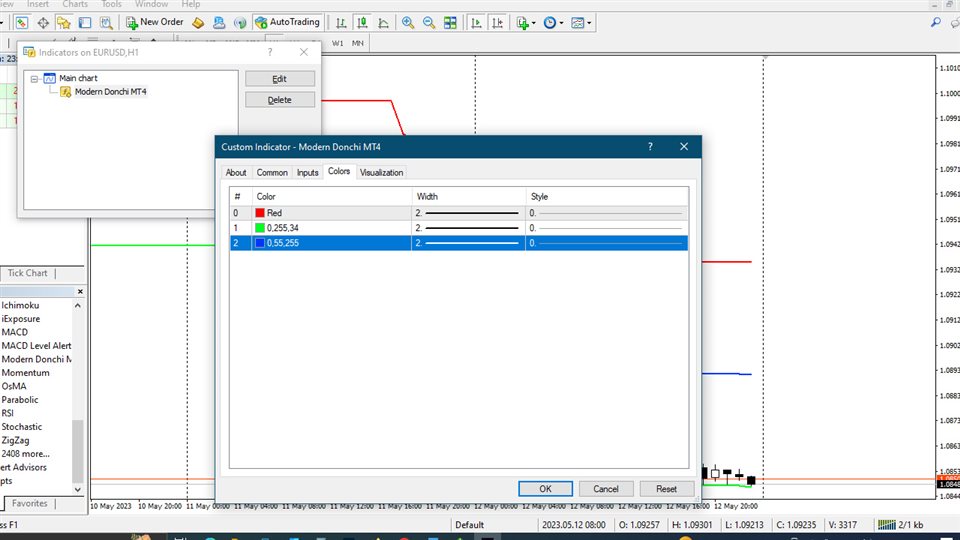The image size is (960, 540).
Task: Open the Visualization tab
Action: point(381,172)
